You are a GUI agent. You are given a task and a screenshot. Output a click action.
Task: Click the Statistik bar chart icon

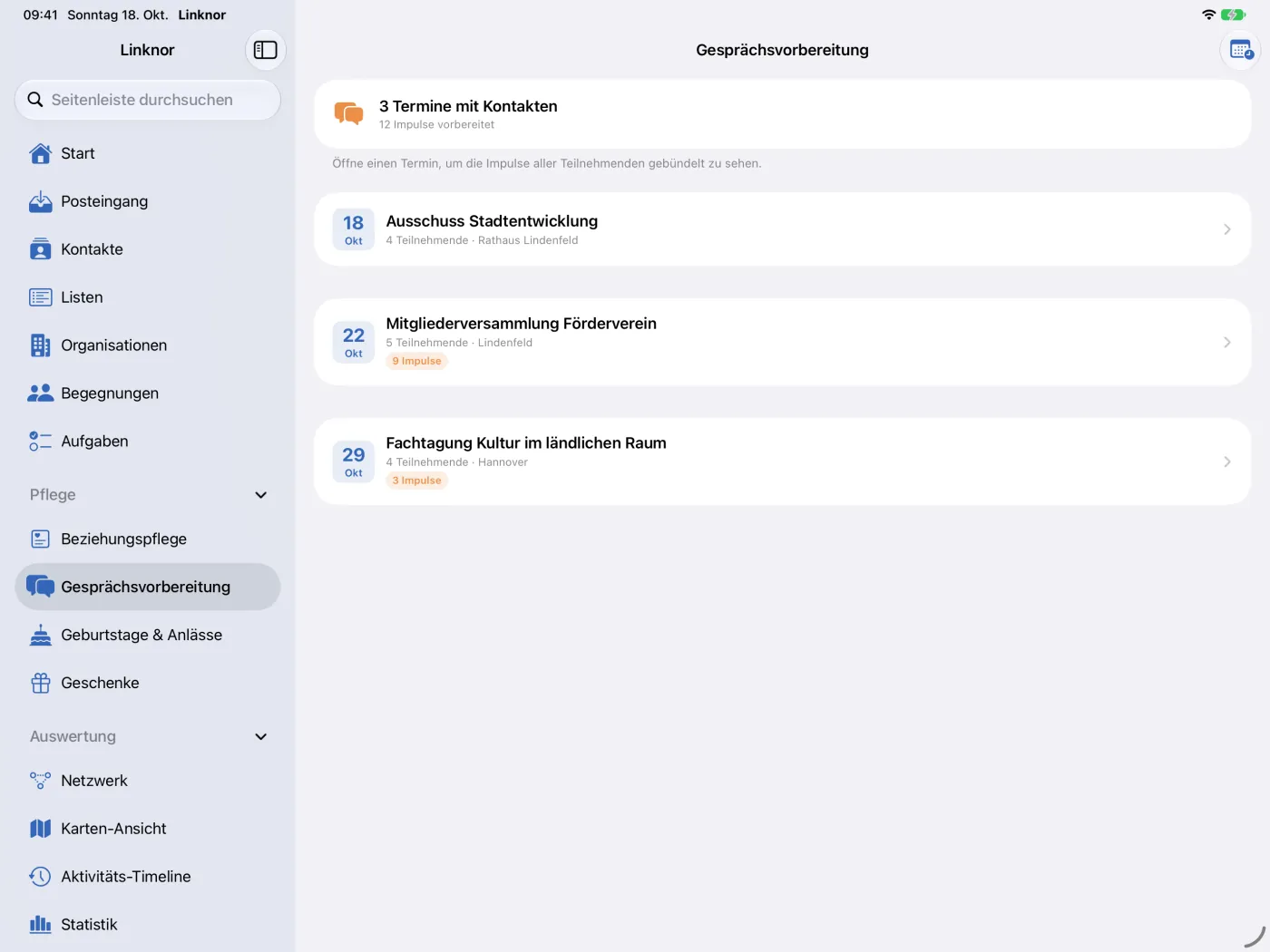coord(41,925)
